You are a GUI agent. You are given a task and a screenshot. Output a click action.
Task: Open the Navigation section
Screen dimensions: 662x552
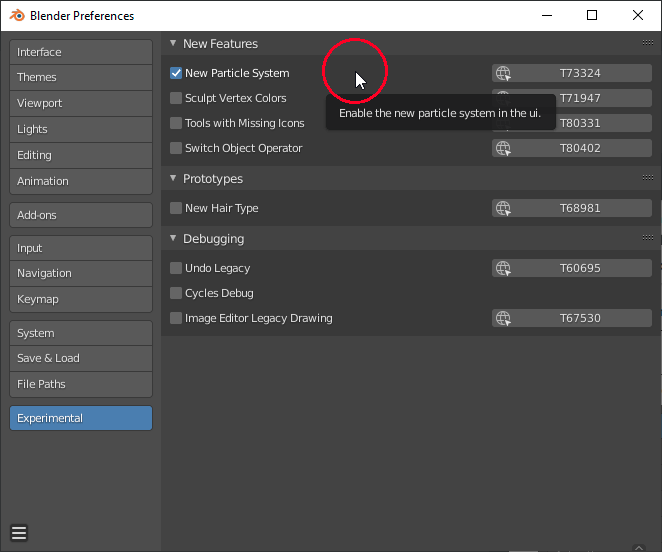click(x=81, y=273)
